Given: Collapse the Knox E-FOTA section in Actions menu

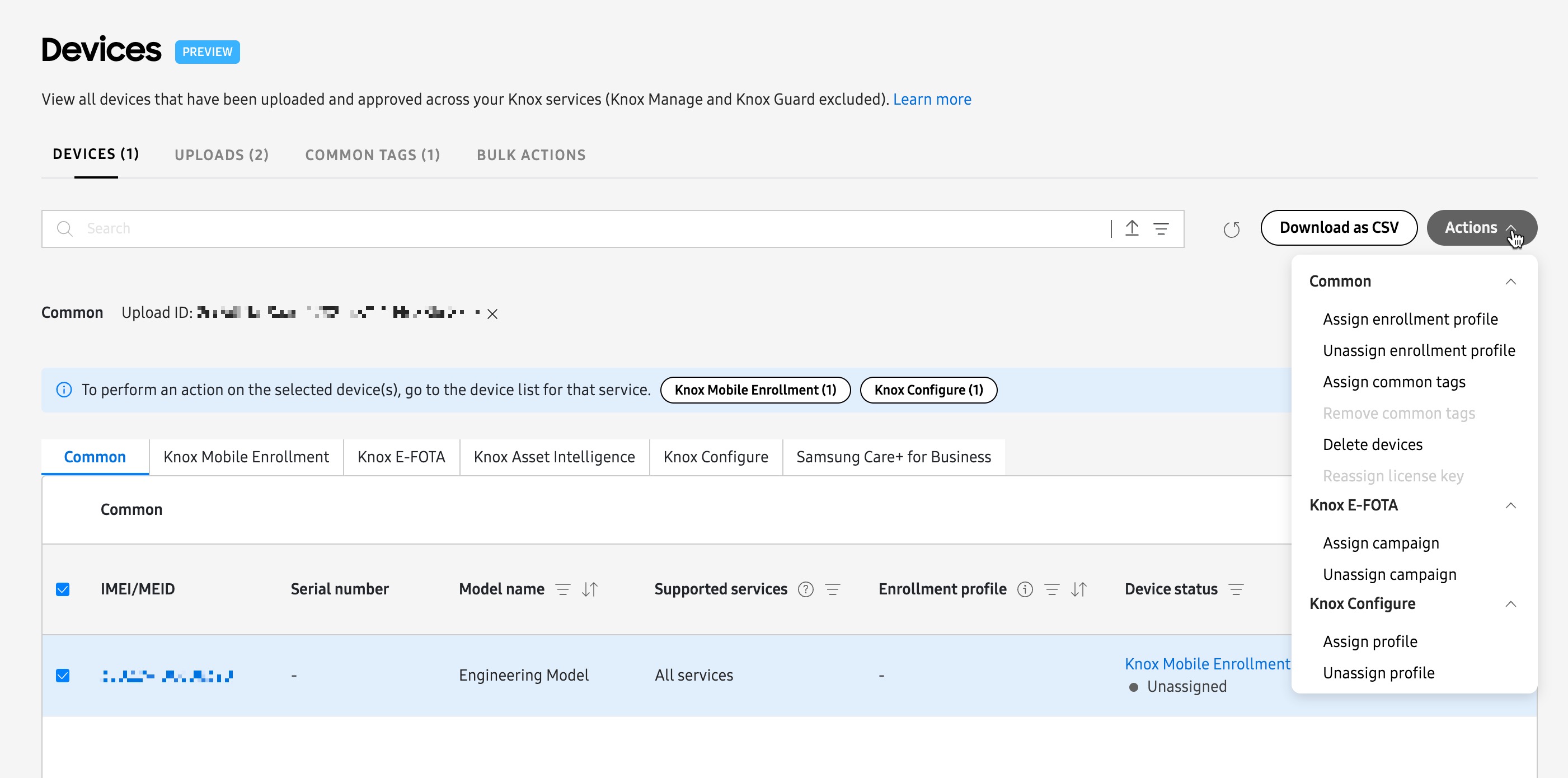Looking at the screenshot, I should (x=1511, y=505).
